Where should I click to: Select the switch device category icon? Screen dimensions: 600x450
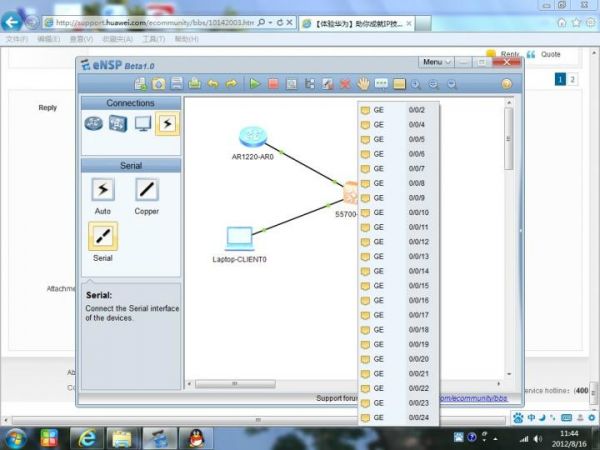118,124
